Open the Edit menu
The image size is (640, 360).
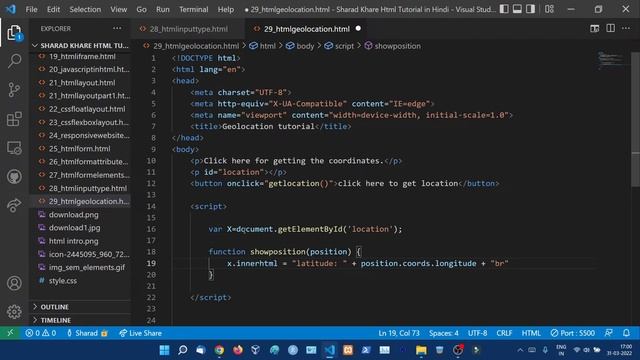(x=53, y=9)
